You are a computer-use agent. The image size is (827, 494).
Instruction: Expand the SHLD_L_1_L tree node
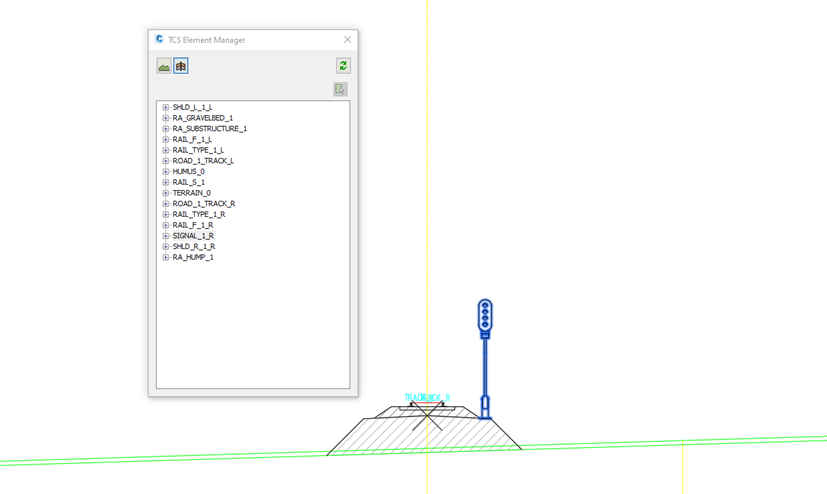(x=166, y=107)
